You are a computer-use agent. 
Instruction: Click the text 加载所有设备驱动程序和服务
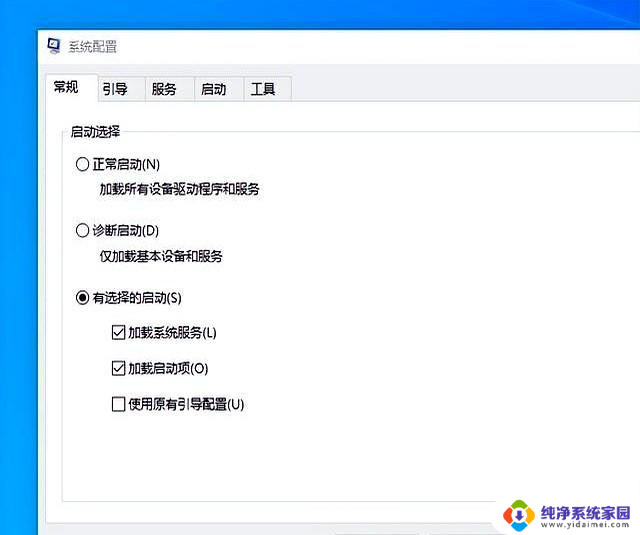point(180,189)
